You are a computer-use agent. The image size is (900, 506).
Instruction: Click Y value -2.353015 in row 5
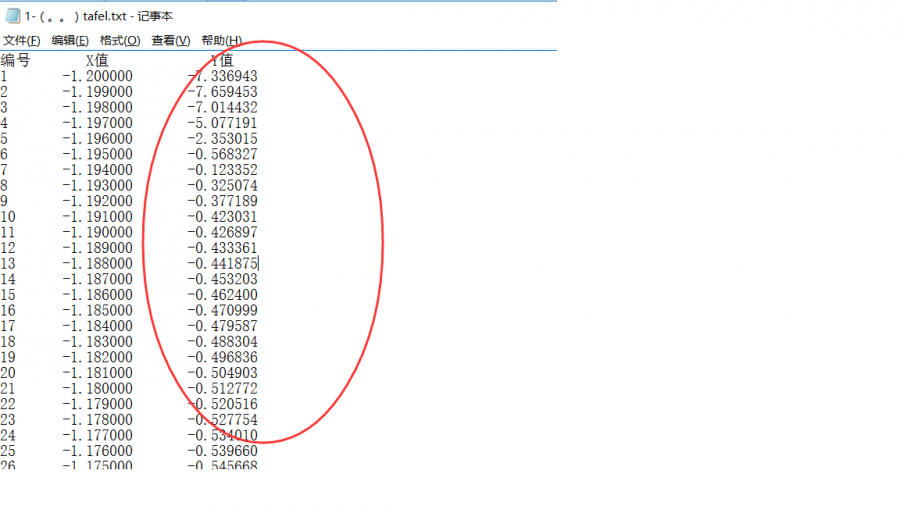pos(223,139)
